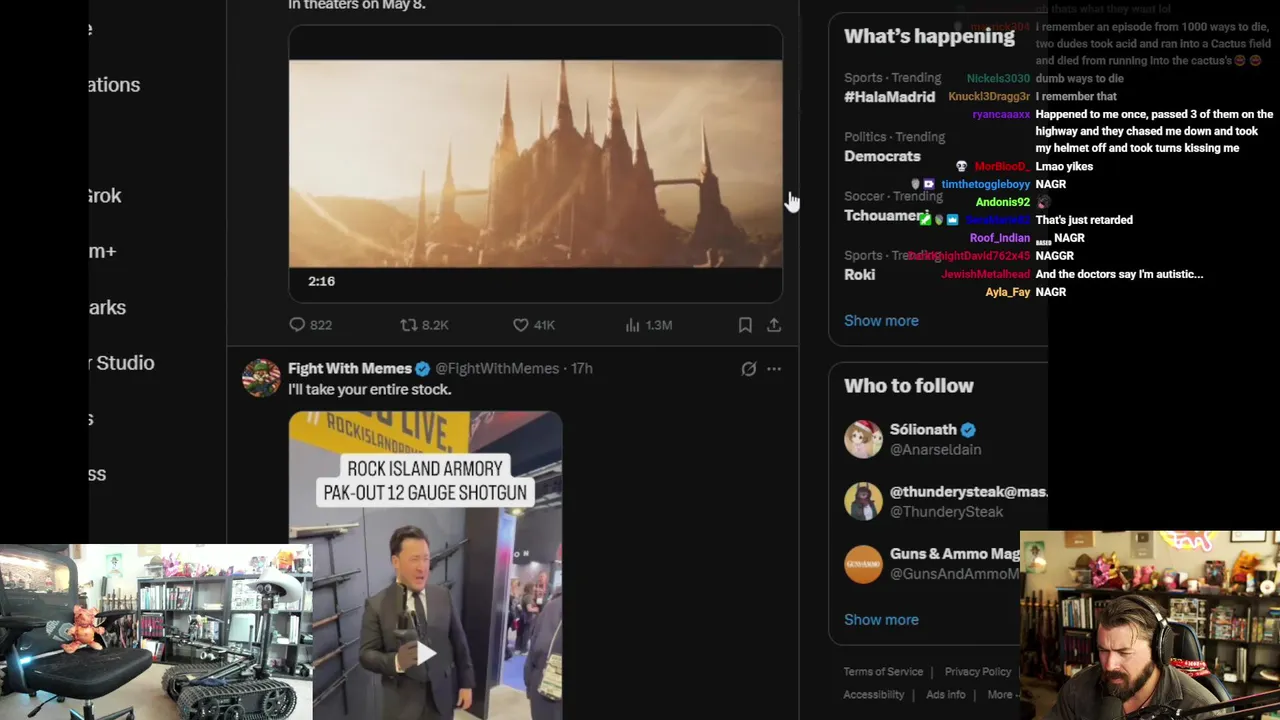The height and width of the screenshot is (720, 1280).
Task: Open ThunderySteak avatar image
Action: tap(863, 501)
